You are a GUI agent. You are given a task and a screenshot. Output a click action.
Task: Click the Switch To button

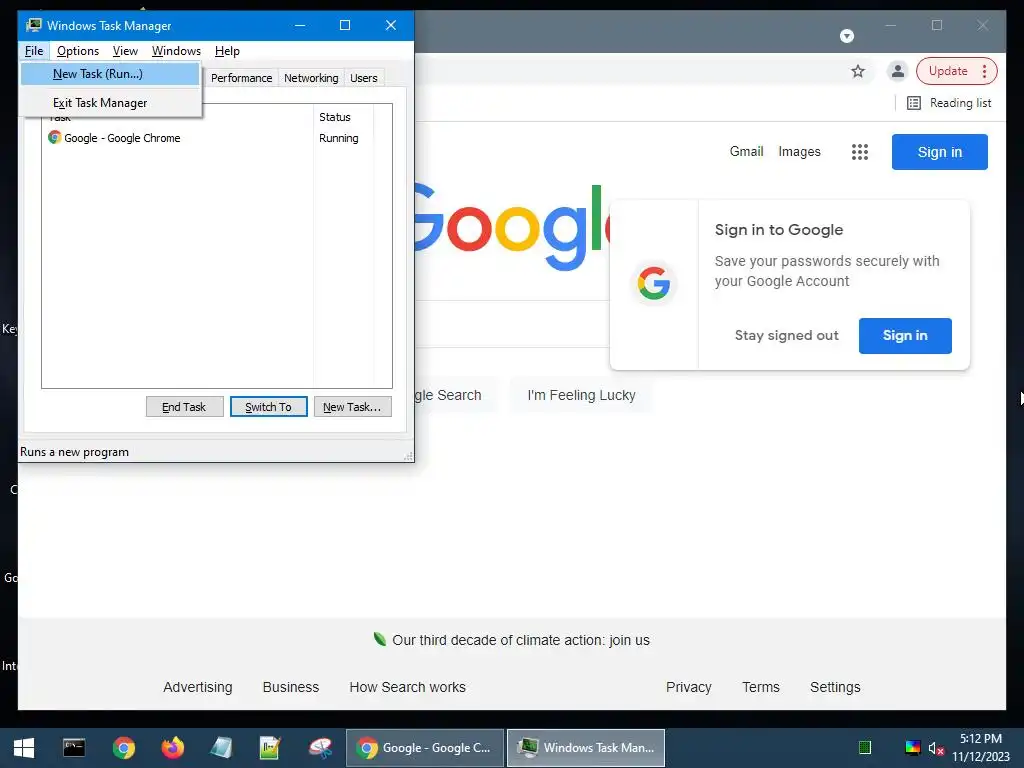[x=268, y=407]
